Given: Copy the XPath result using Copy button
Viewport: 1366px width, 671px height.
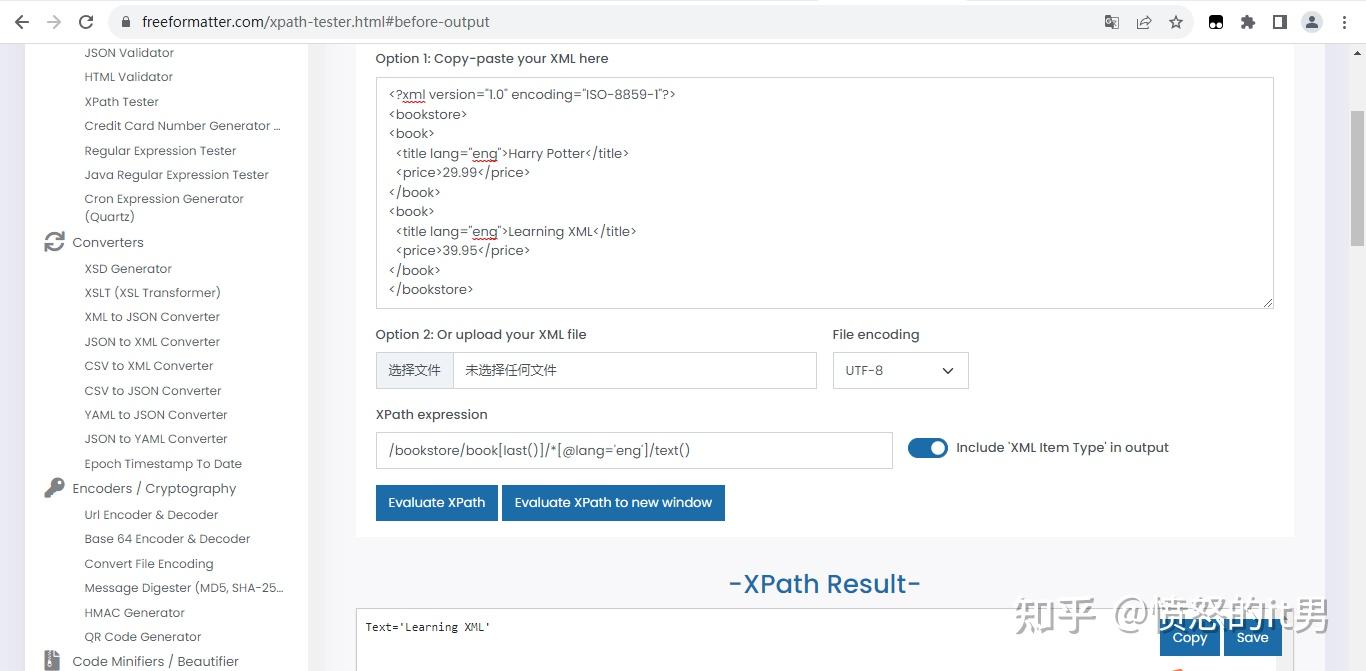Looking at the screenshot, I should click(1189, 637).
